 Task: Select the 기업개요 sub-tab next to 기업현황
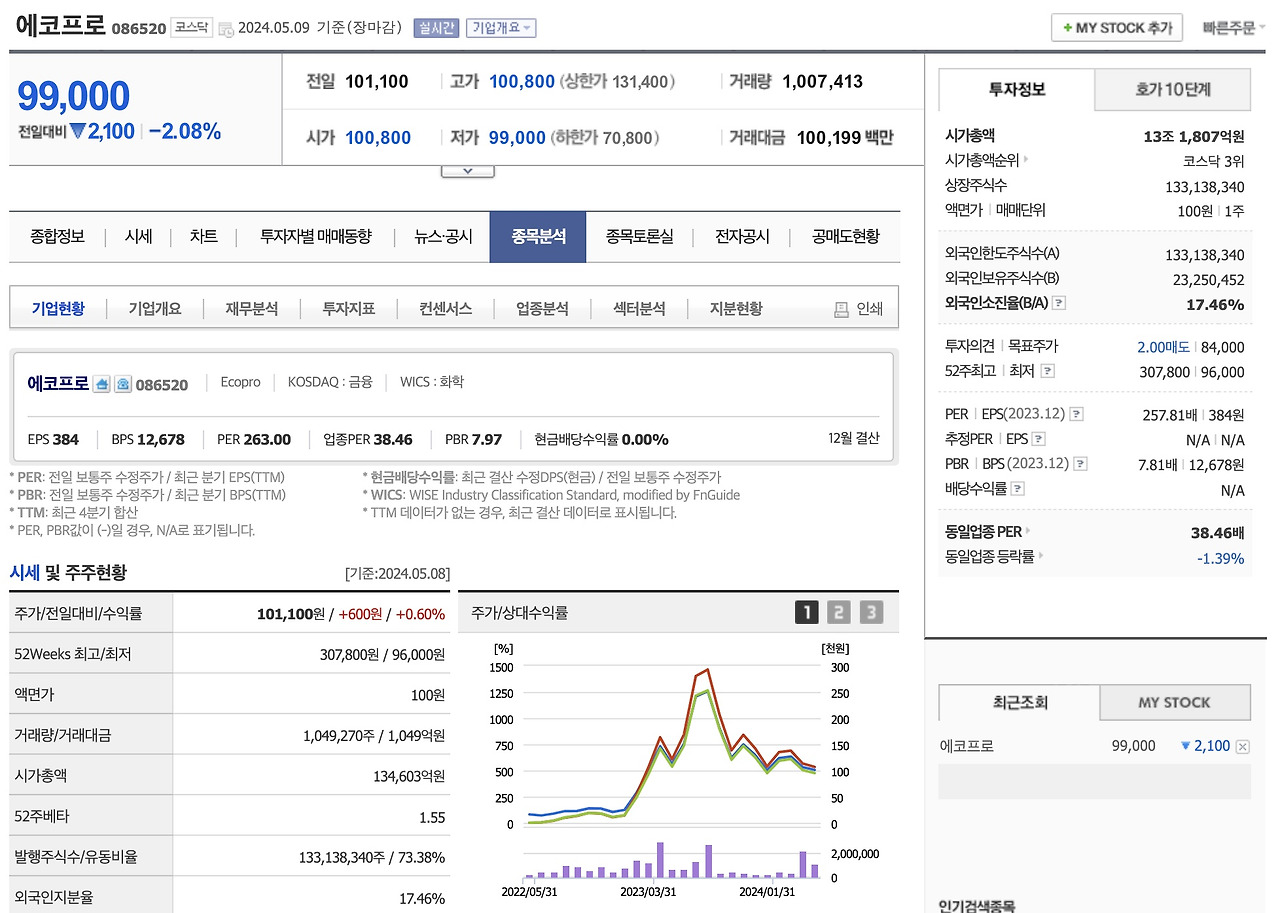pos(155,309)
